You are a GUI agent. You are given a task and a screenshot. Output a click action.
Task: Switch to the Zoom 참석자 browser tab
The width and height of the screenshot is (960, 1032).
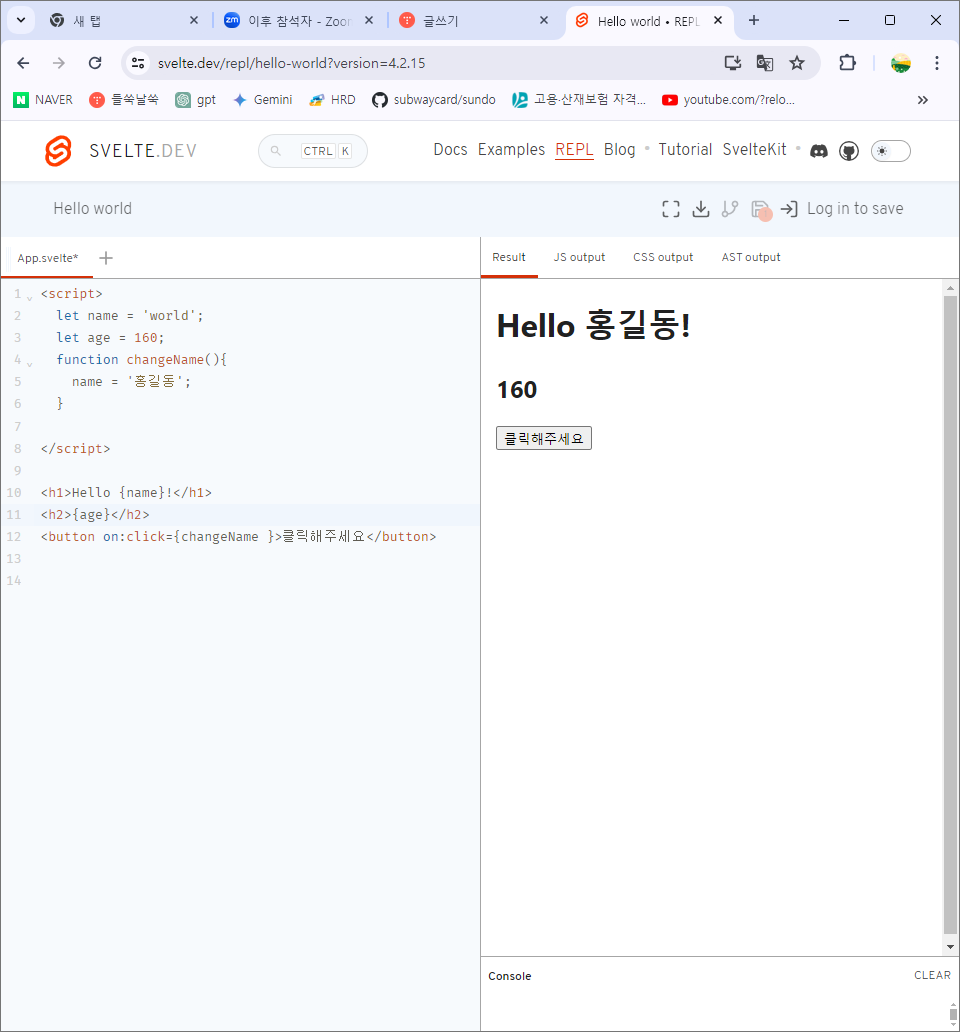(x=288, y=21)
